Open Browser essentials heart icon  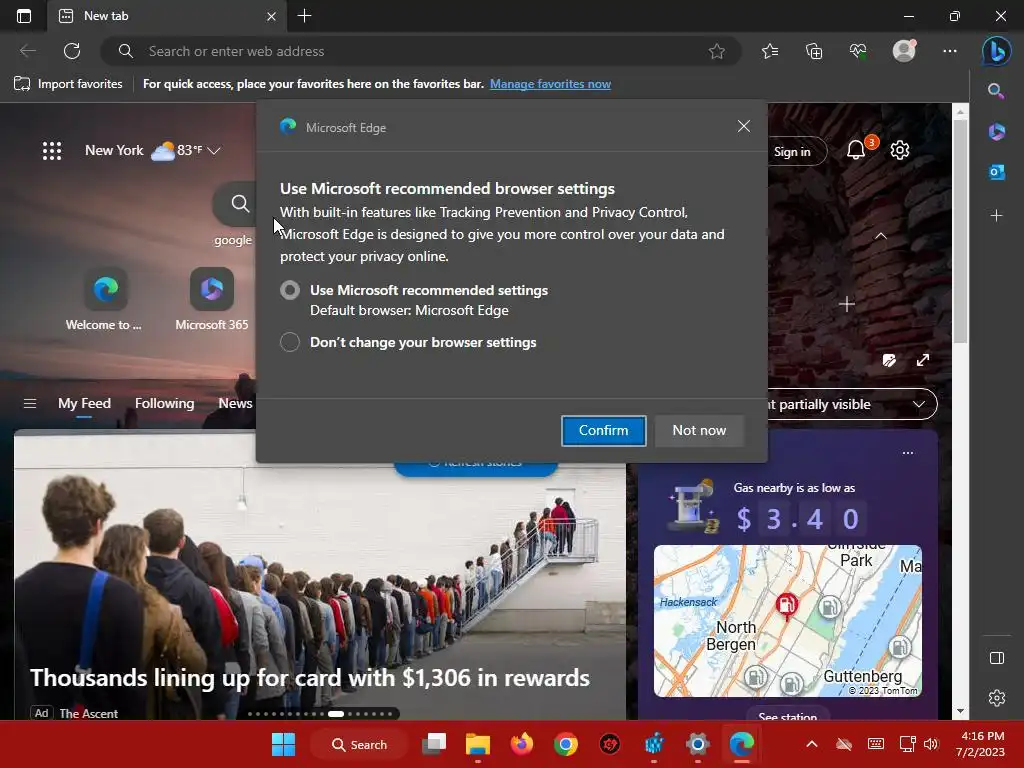tap(858, 51)
